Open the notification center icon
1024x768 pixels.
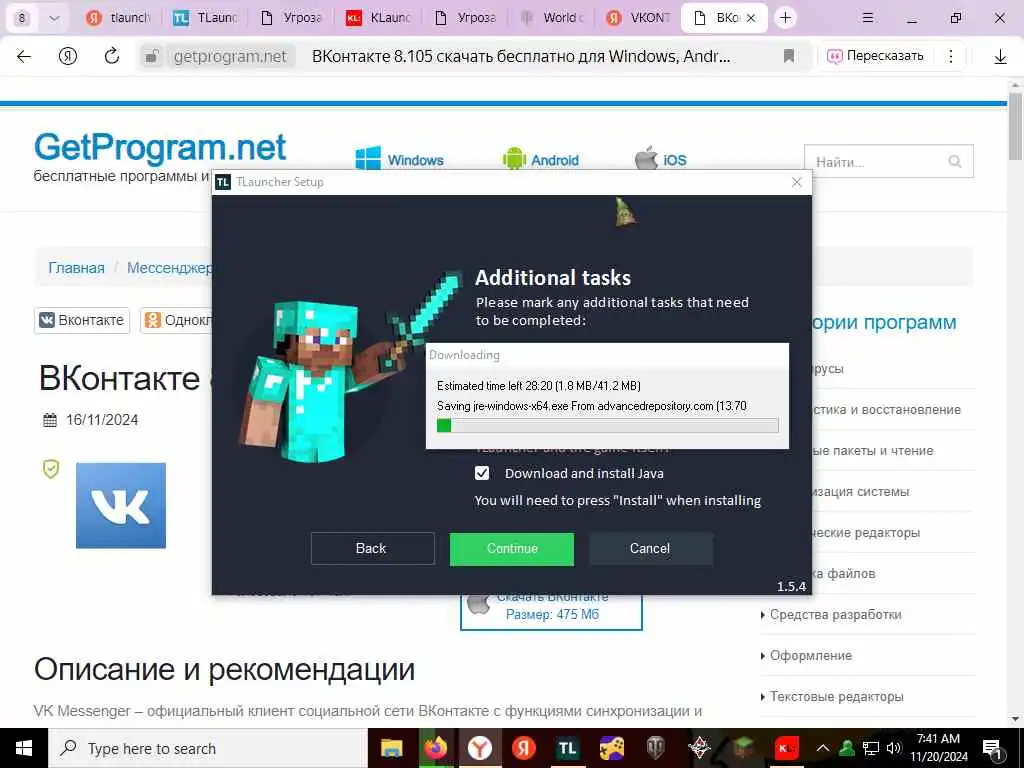point(992,749)
